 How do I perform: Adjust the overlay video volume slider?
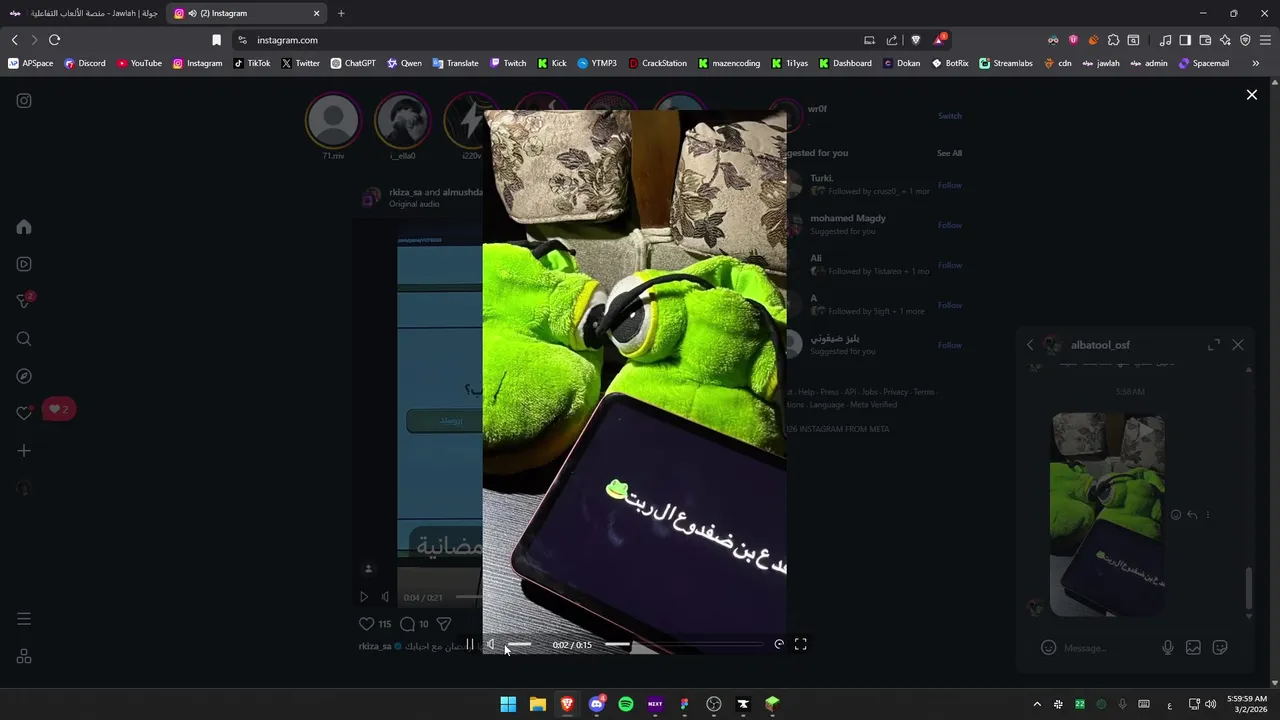tap(519, 645)
